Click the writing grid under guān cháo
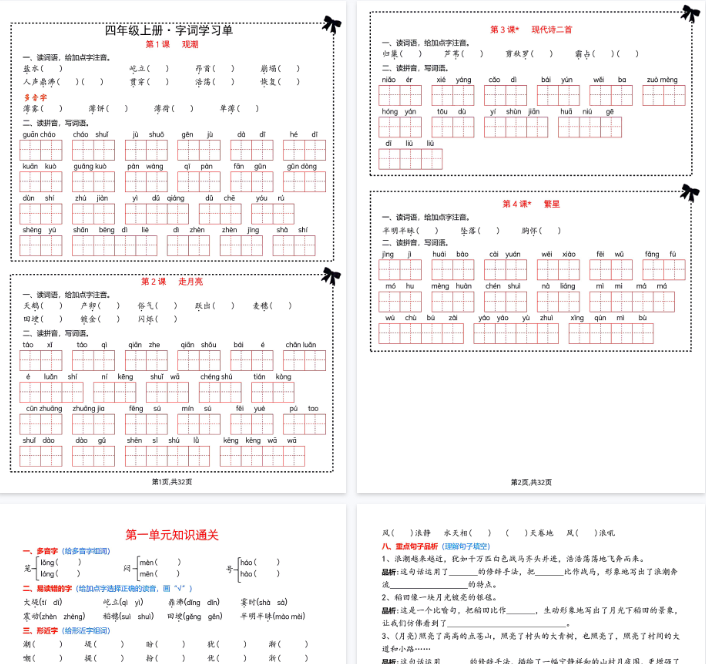The height and width of the screenshot is (664, 706). tap(40, 151)
